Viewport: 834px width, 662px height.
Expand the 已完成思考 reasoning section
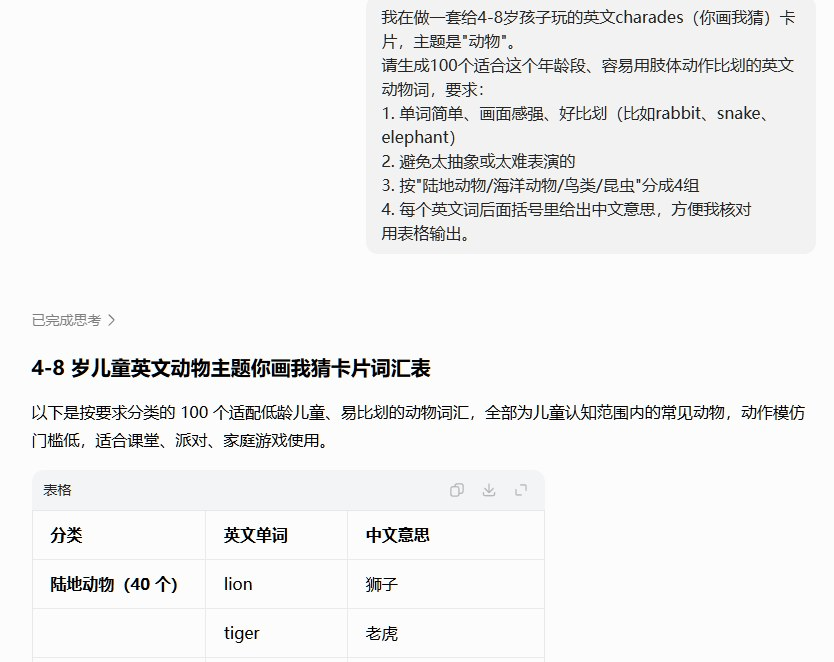point(73,320)
